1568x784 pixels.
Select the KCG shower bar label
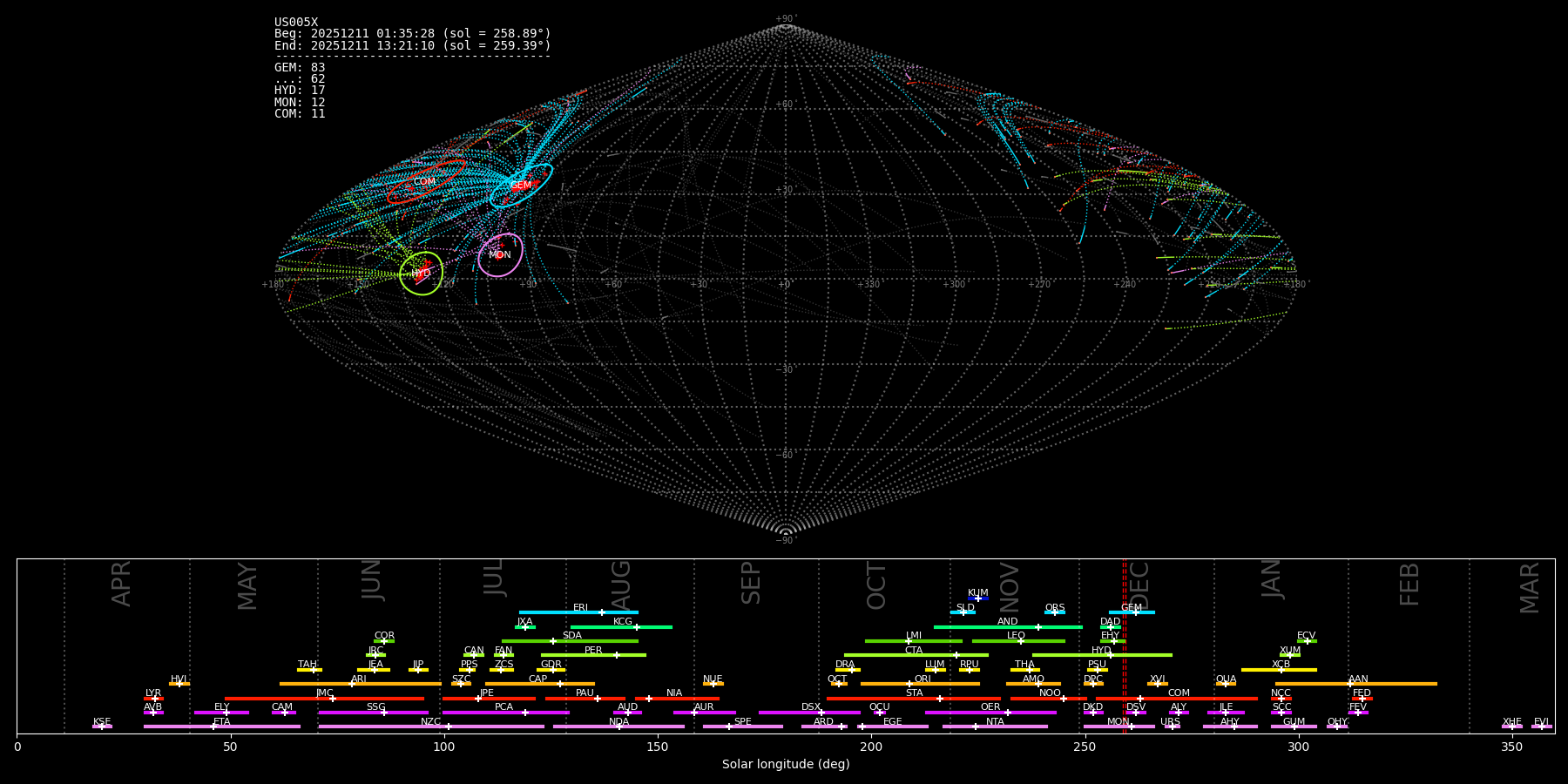(x=623, y=622)
